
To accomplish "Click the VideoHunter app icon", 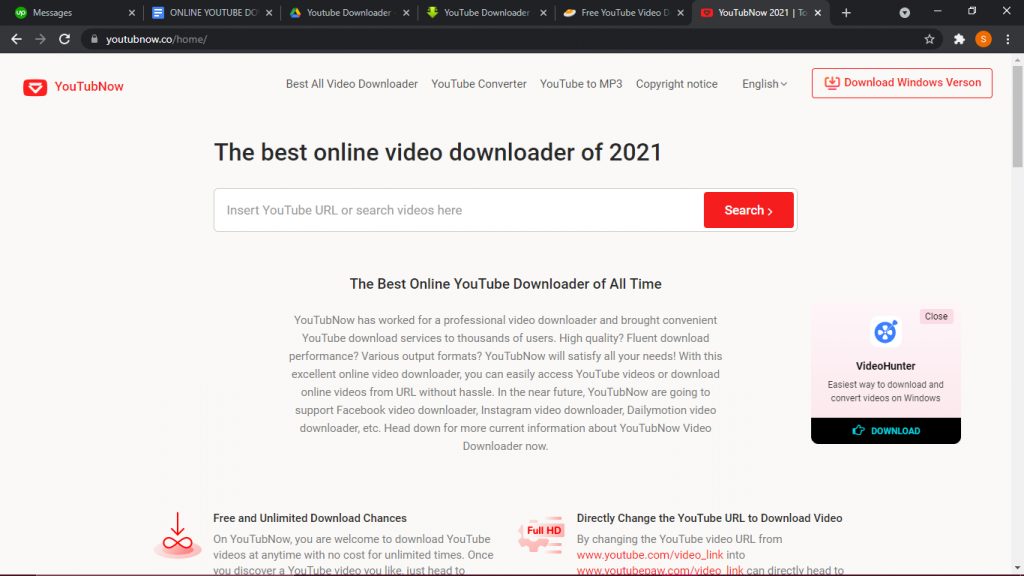I will (885, 332).
